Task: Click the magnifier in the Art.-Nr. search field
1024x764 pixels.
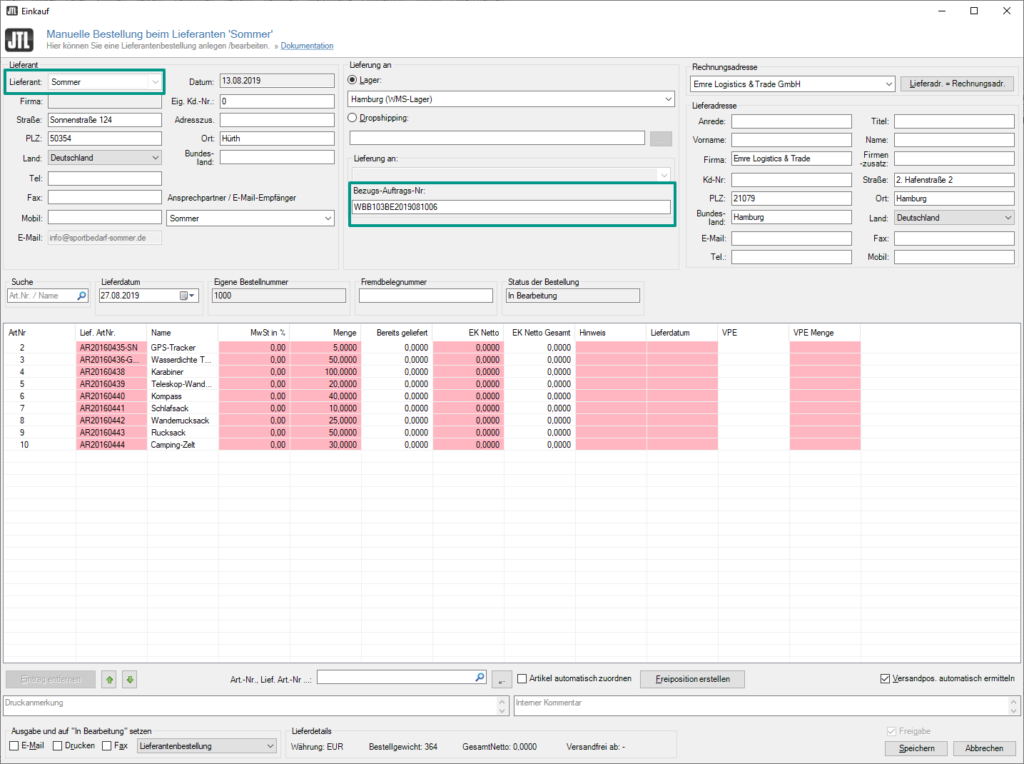Action: (479, 677)
